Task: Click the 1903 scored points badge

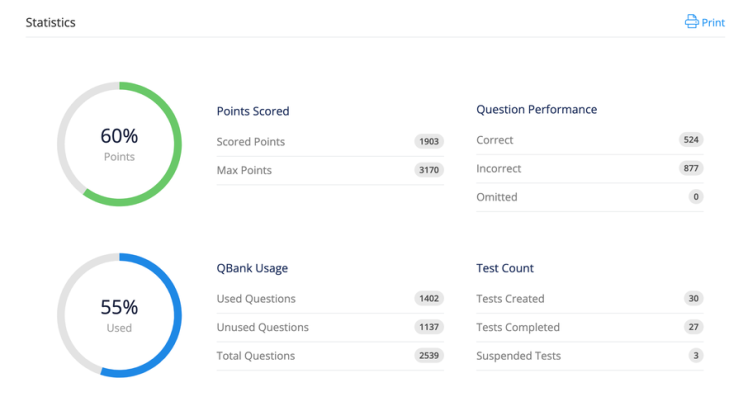Action: click(x=429, y=142)
